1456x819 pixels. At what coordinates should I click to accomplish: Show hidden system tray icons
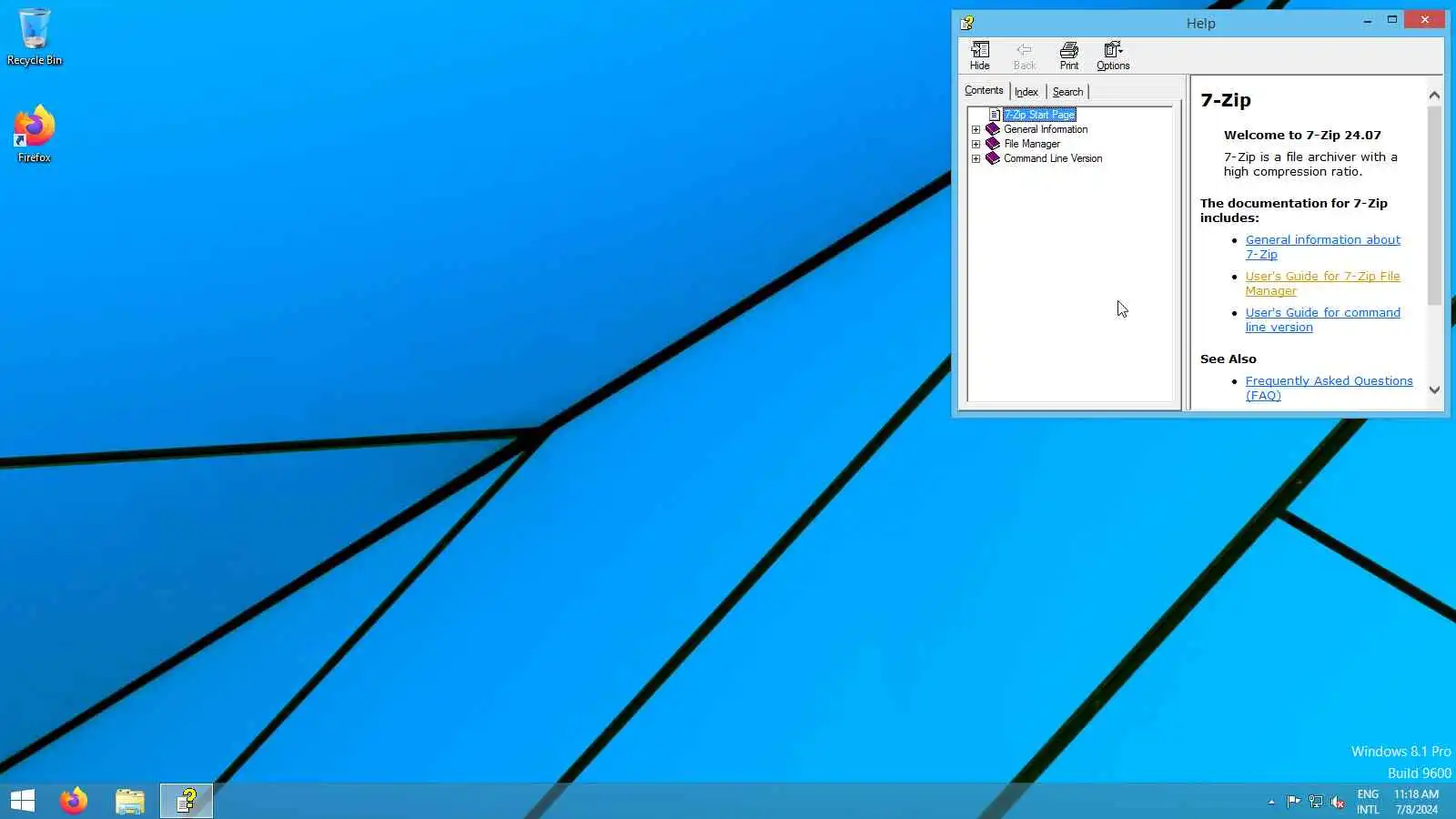1271,802
